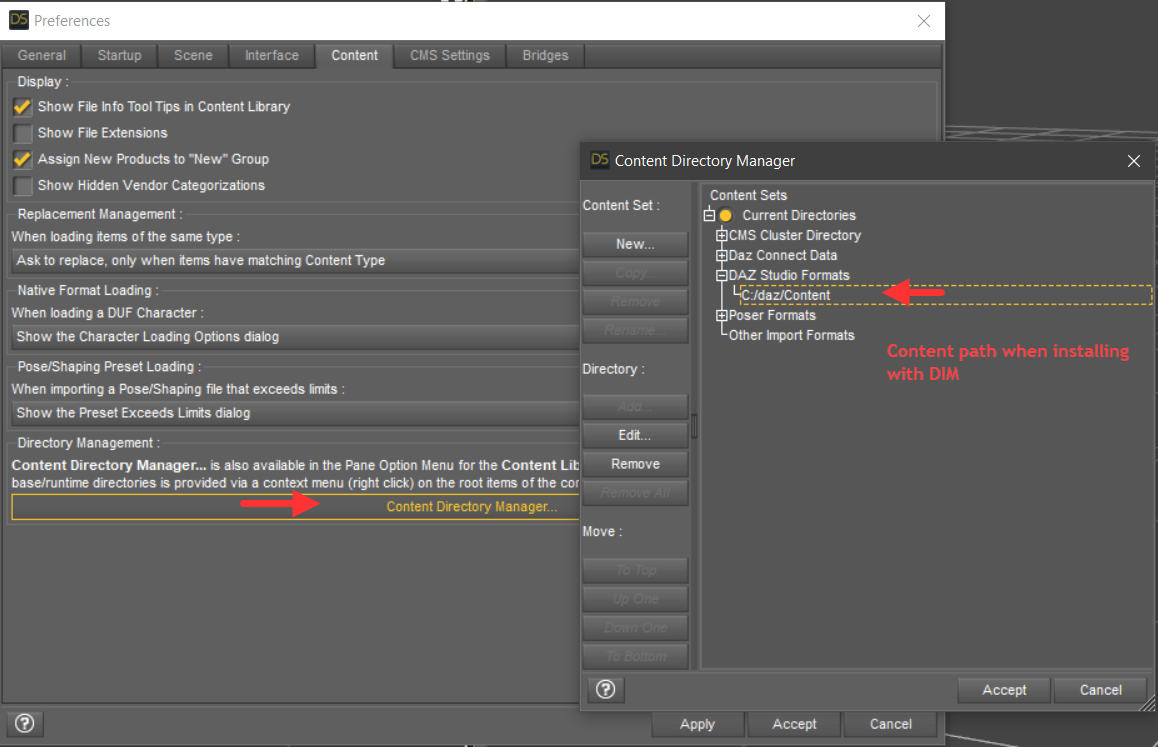Collapse the DAZ Studio Formats node
1158x747 pixels.
(722, 275)
